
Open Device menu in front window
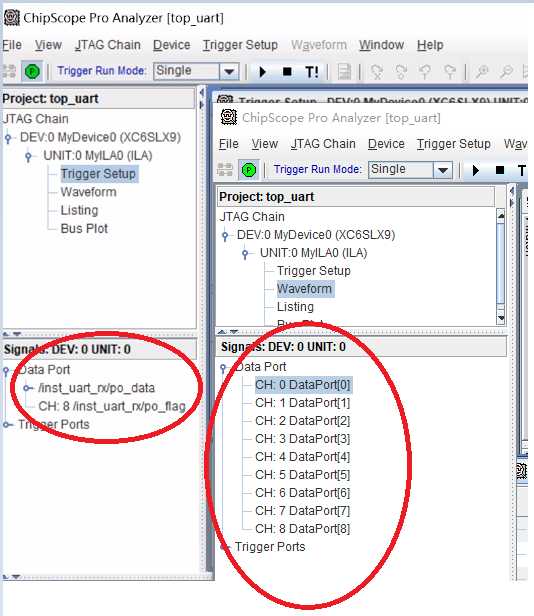pos(386,144)
